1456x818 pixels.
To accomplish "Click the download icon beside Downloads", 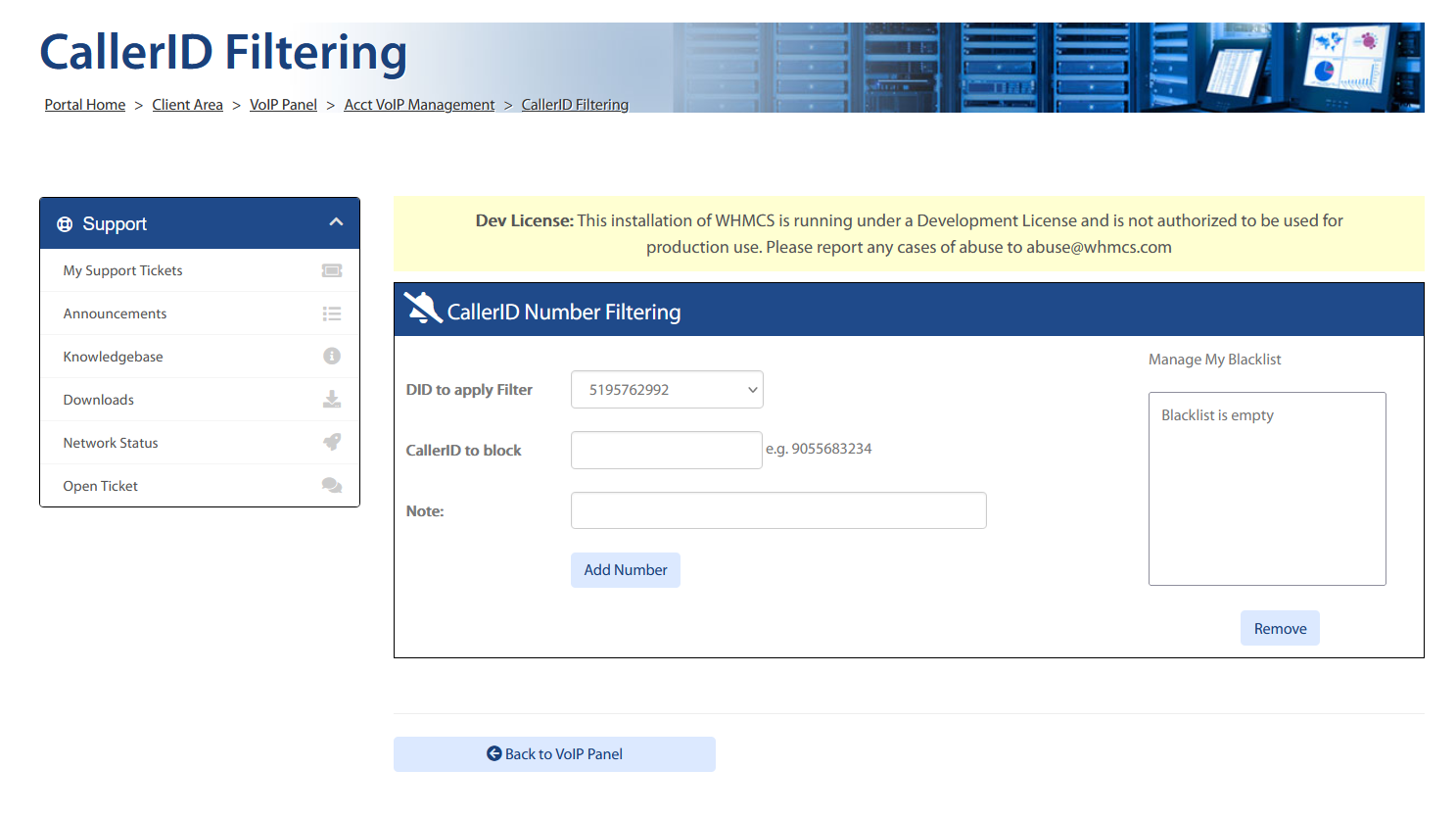I will point(332,399).
